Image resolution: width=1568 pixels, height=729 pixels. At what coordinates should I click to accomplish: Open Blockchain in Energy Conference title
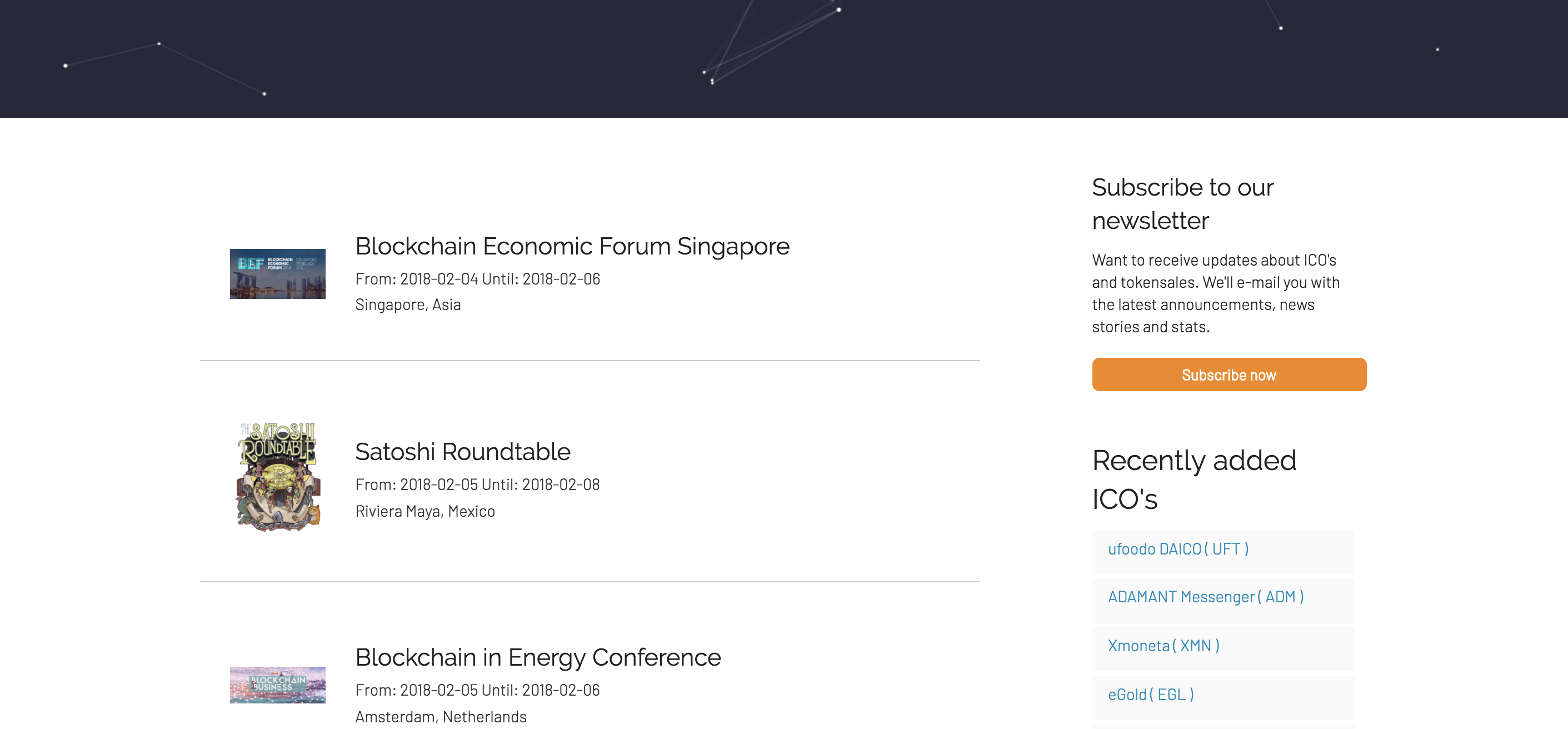(537, 657)
